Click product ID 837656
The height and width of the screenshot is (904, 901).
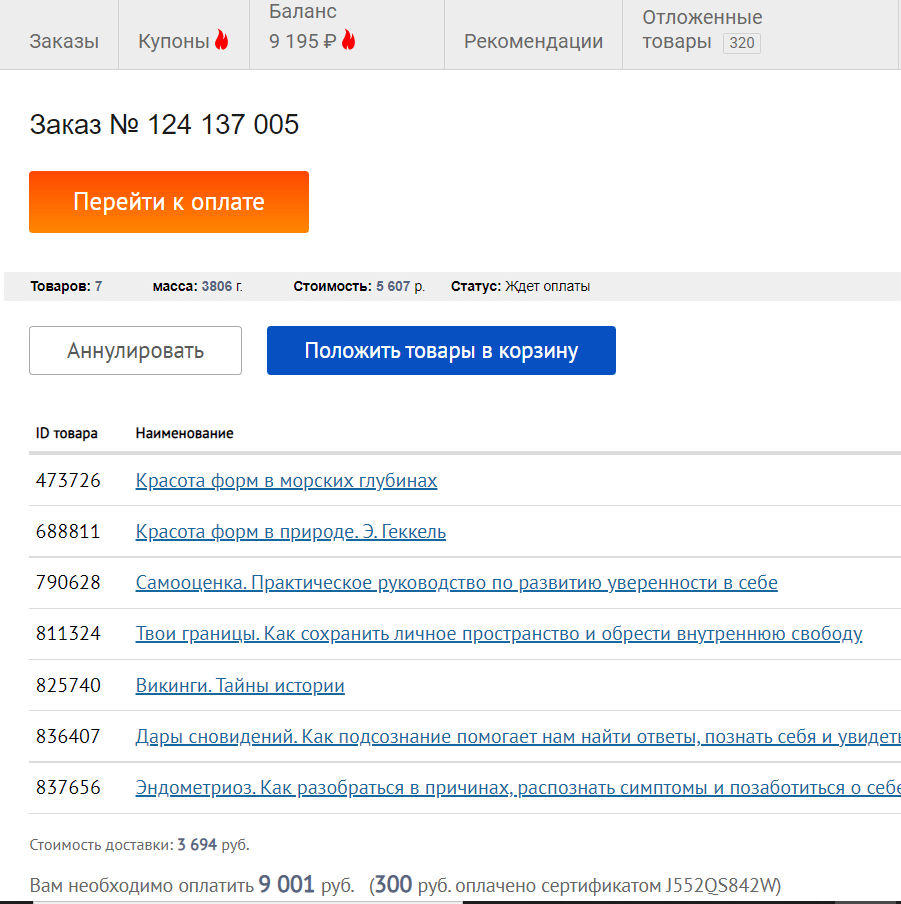tap(68, 788)
